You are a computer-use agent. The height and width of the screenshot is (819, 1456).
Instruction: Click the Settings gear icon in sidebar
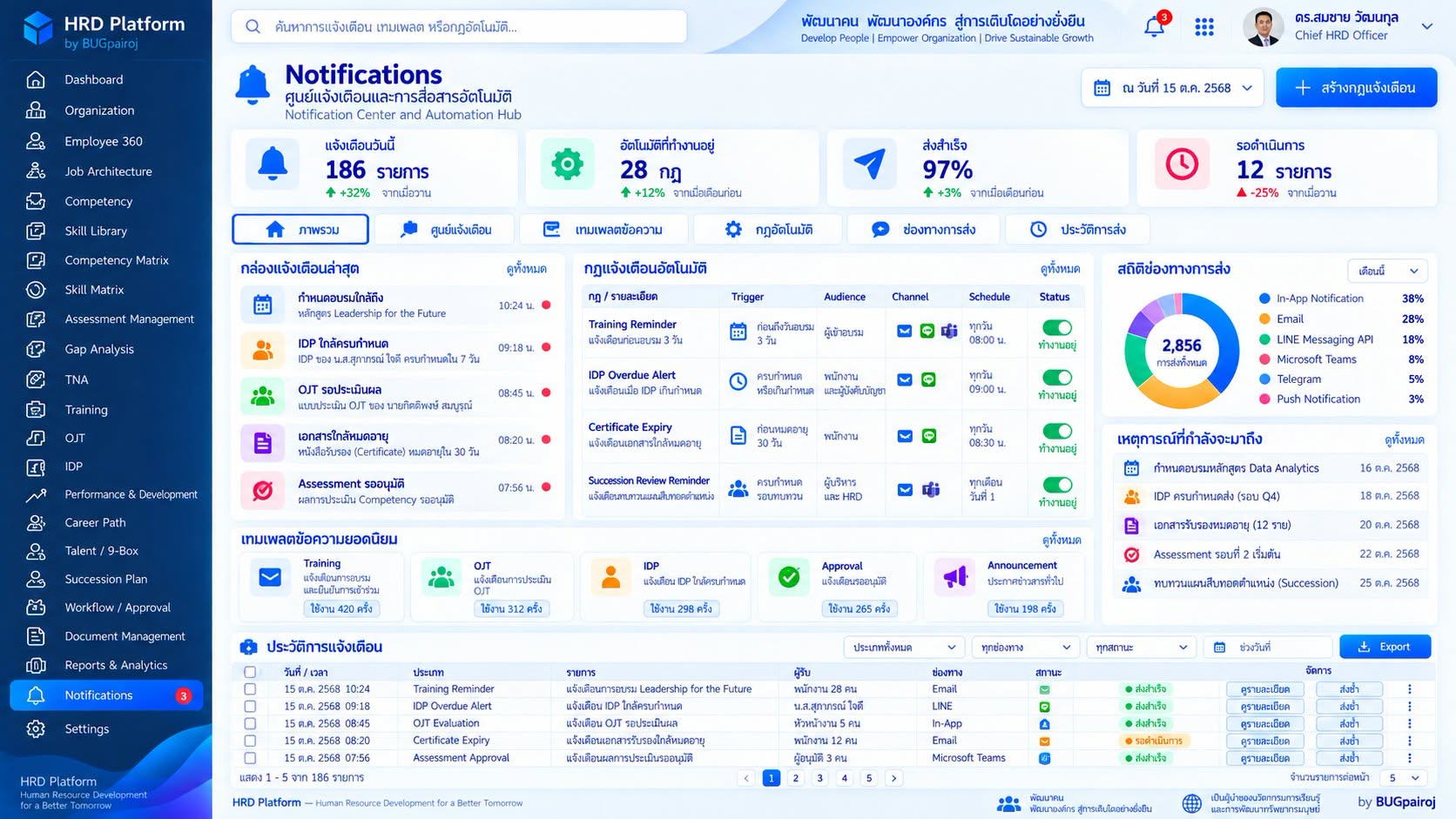tap(36, 729)
